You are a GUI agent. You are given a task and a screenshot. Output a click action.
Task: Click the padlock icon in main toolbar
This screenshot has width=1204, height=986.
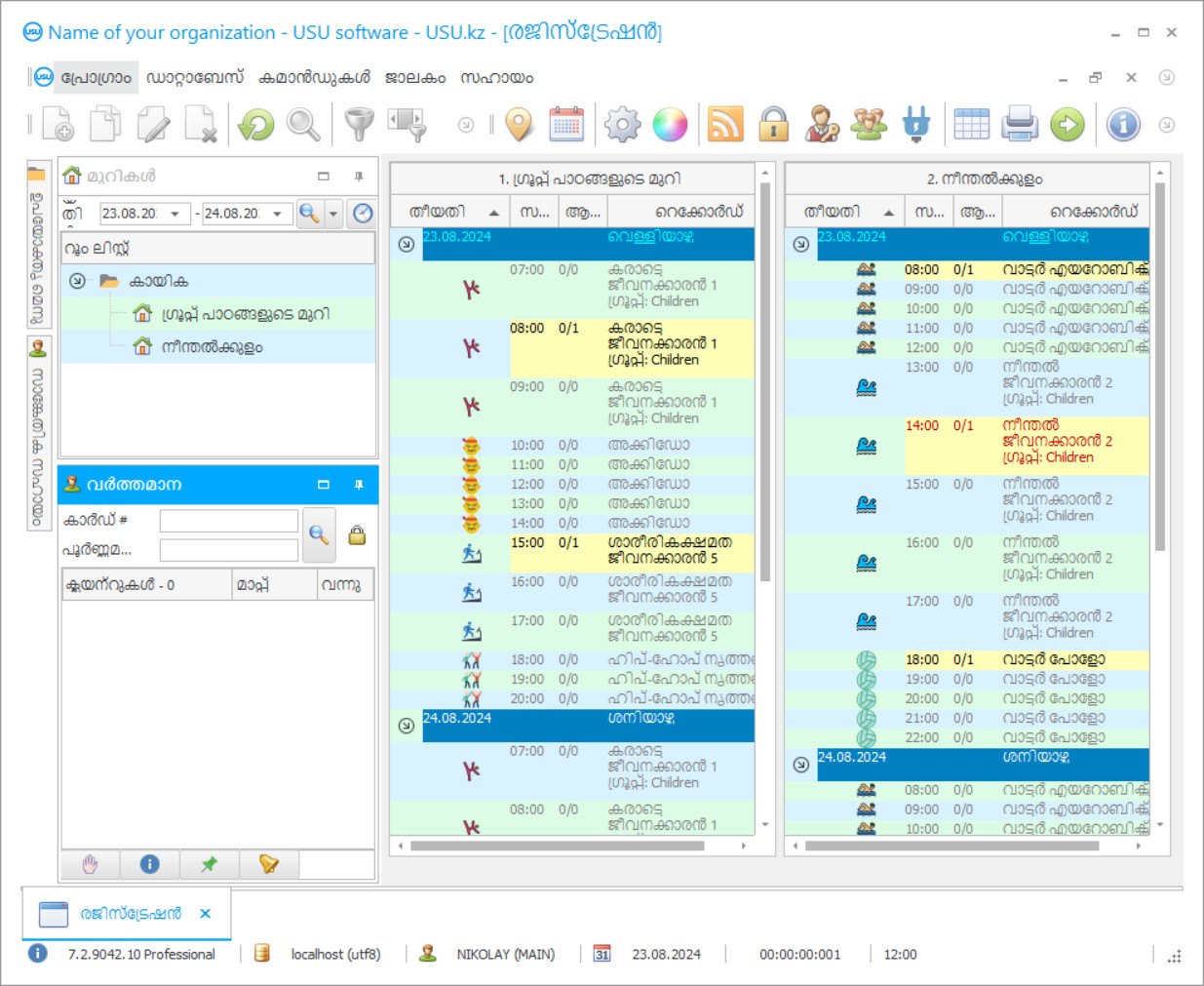773,125
